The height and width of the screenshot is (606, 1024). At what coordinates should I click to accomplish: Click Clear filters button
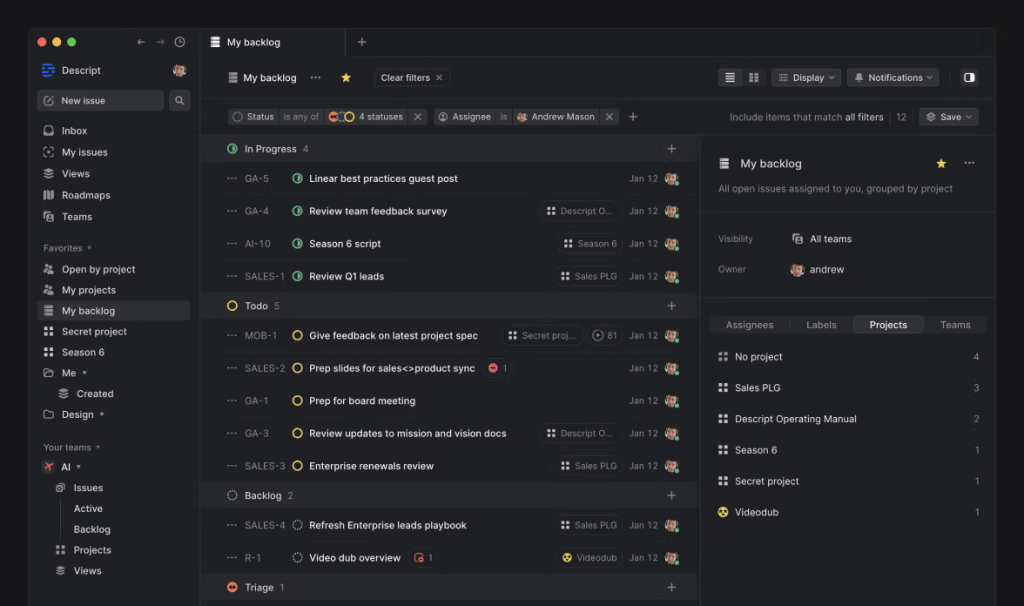pyautogui.click(x=411, y=78)
